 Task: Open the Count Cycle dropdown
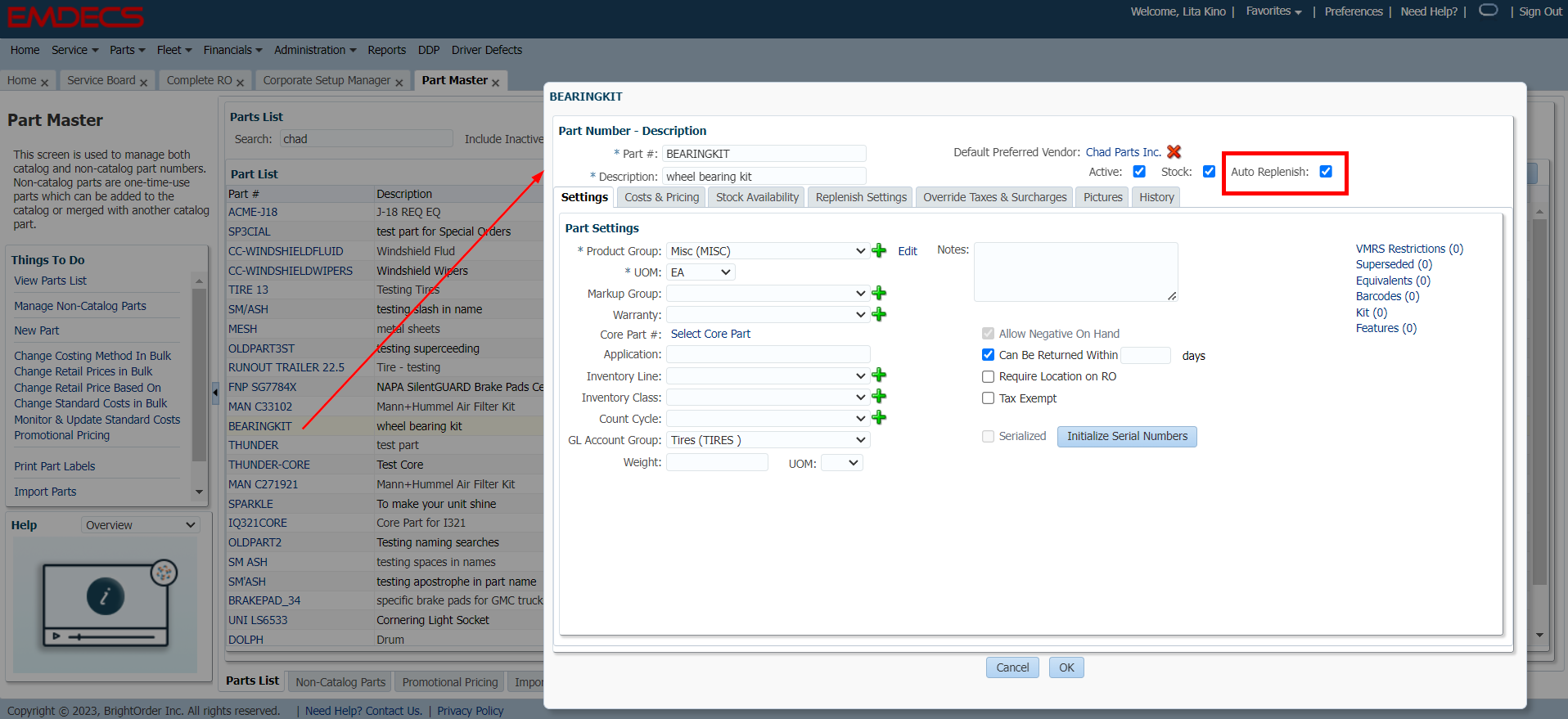click(768, 418)
